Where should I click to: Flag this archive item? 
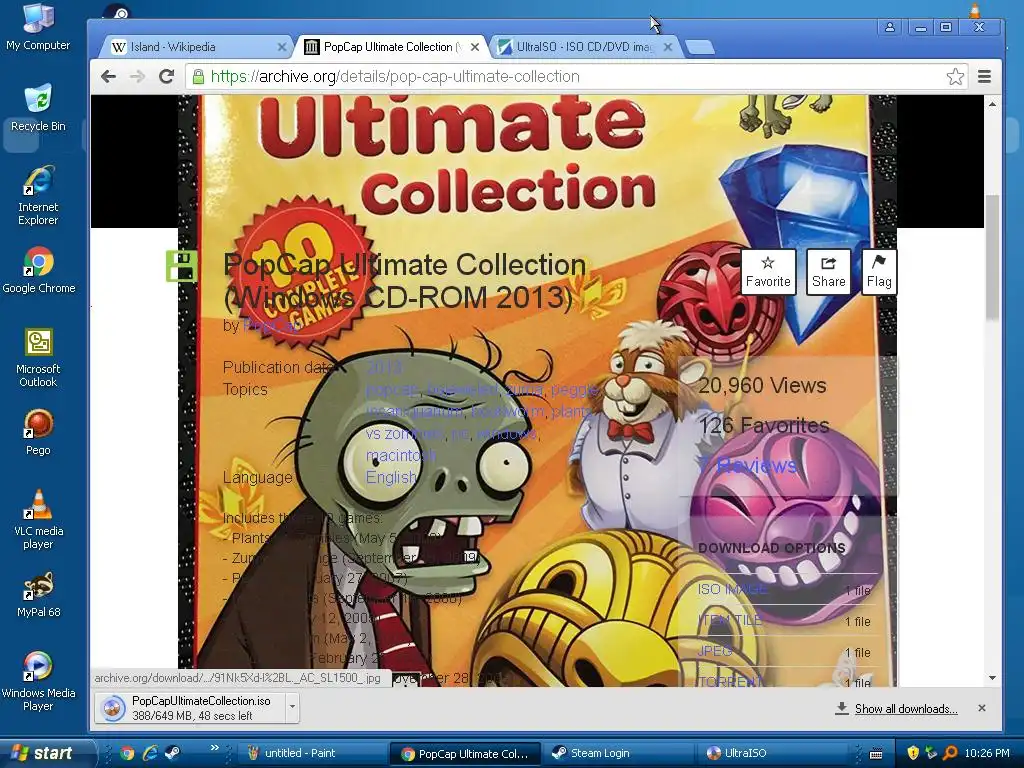878,272
